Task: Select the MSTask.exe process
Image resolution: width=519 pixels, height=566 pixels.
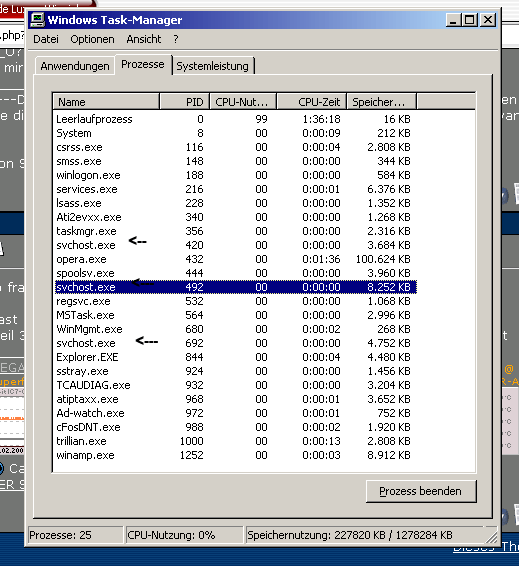Action: click(236, 315)
